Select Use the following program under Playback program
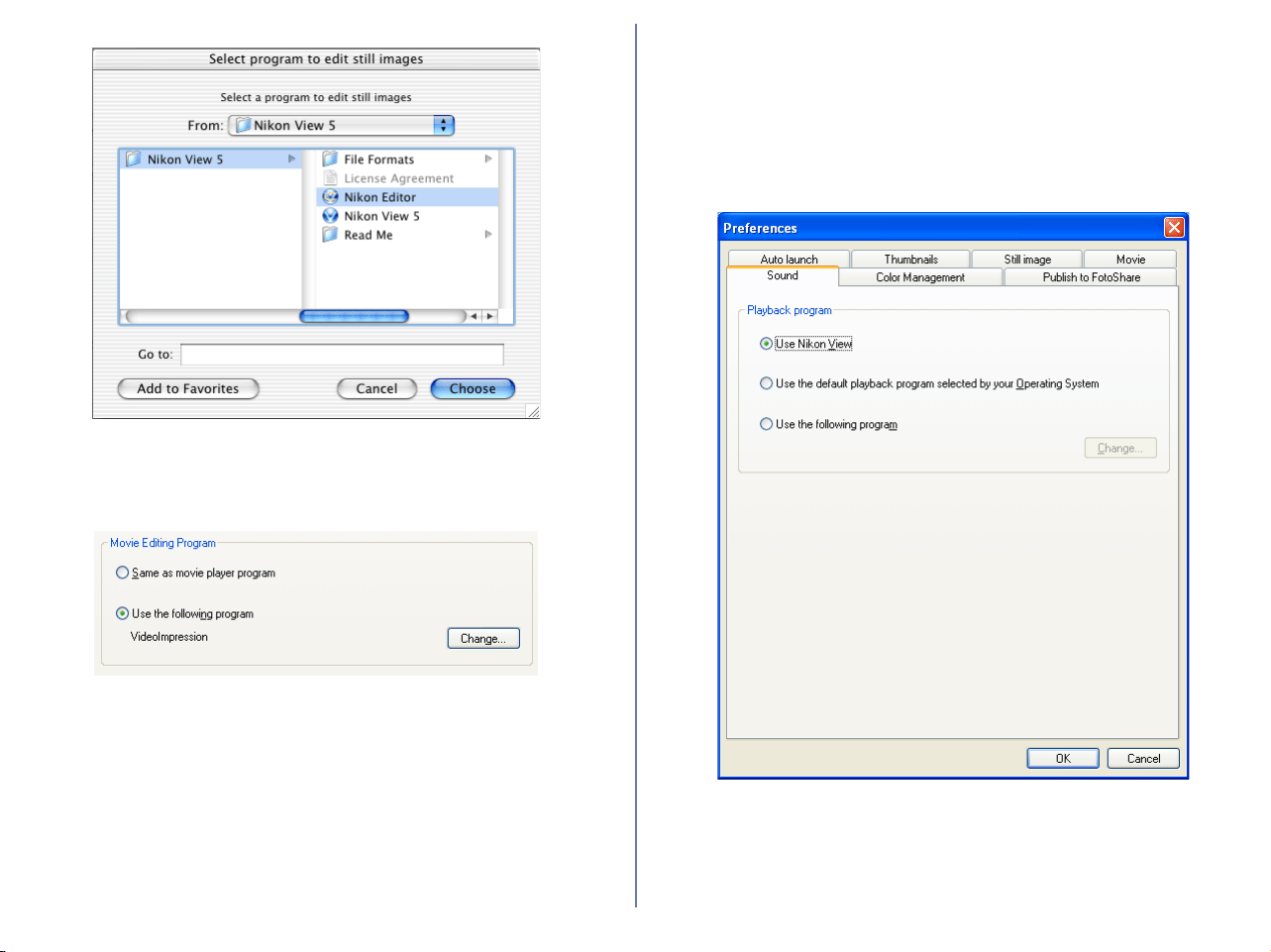The image size is (1271, 952). (766, 424)
